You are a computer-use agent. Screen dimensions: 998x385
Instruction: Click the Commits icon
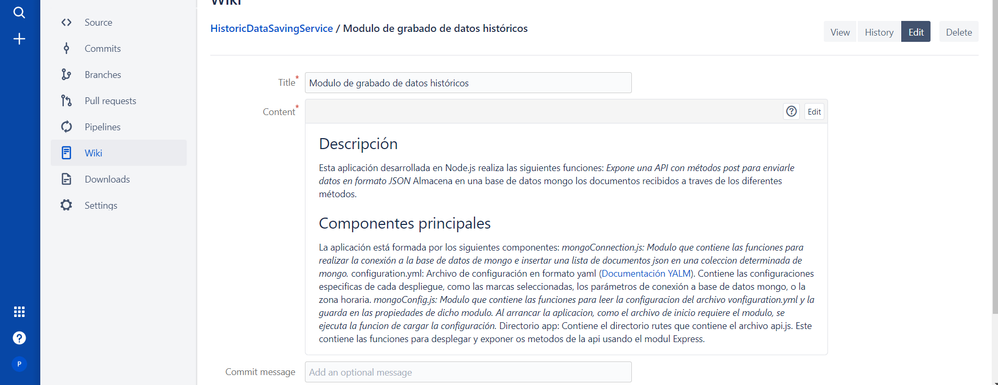(x=66, y=48)
